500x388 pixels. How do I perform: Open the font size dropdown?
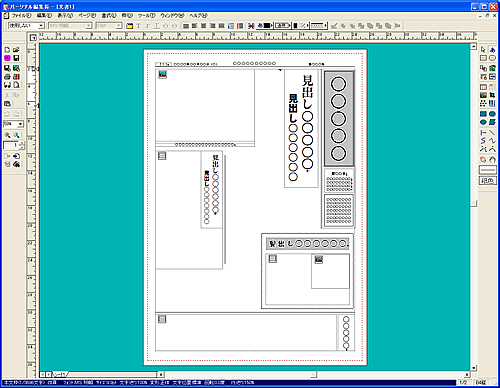click(119, 26)
